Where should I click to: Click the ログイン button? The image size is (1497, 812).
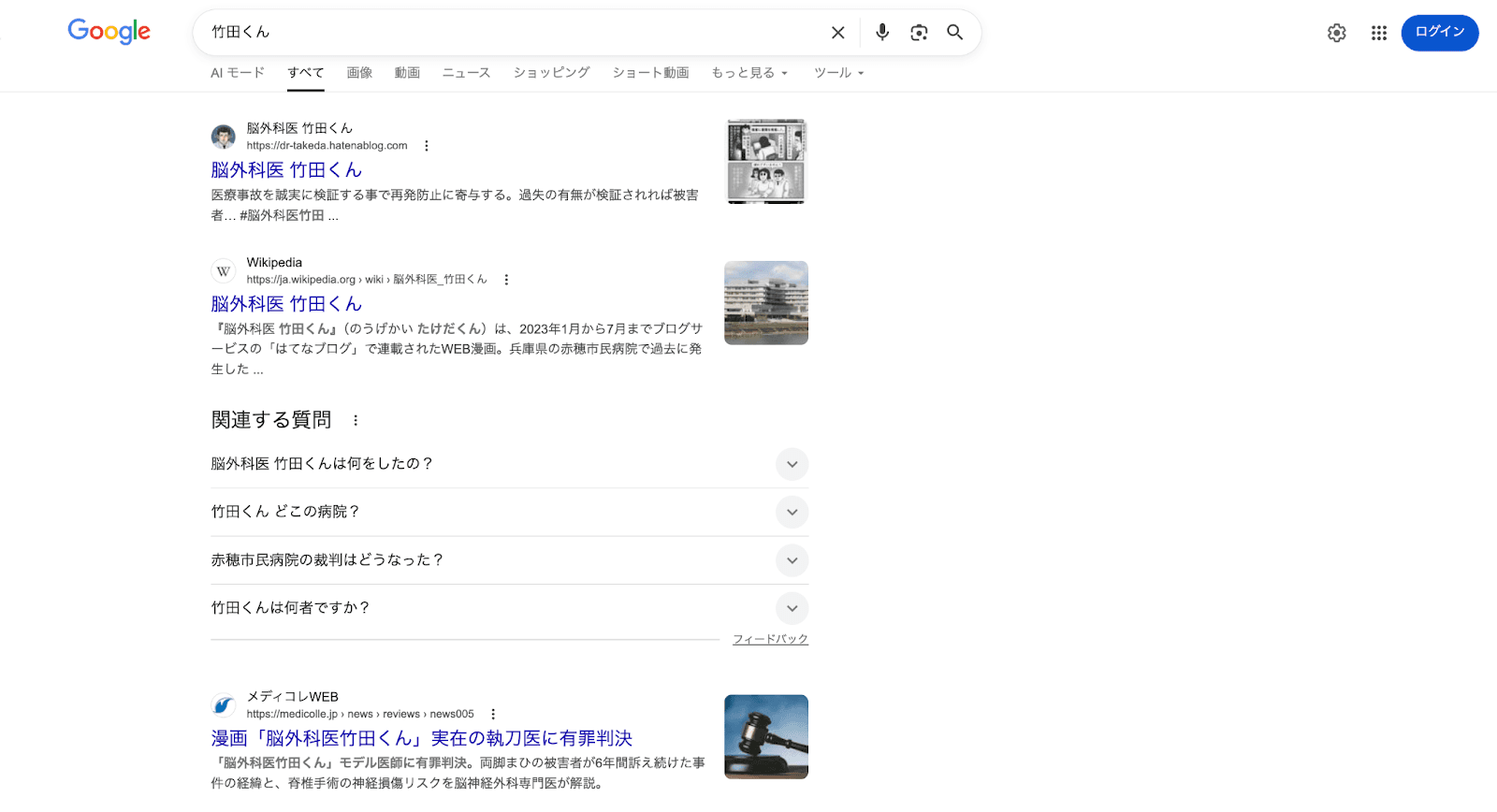(x=1439, y=33)
